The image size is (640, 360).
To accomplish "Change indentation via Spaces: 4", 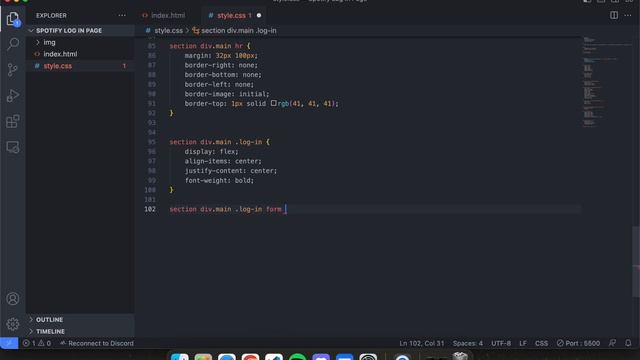I will 467,343.
